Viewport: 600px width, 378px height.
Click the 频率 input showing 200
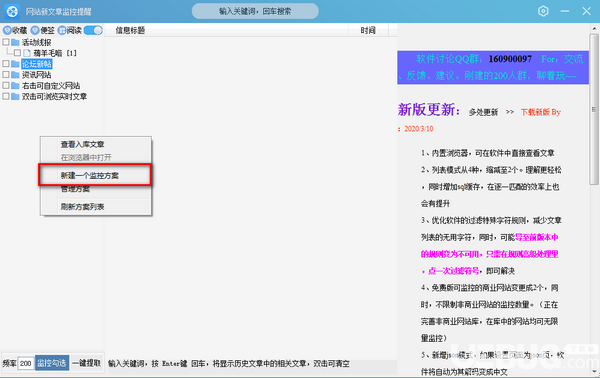26,363
